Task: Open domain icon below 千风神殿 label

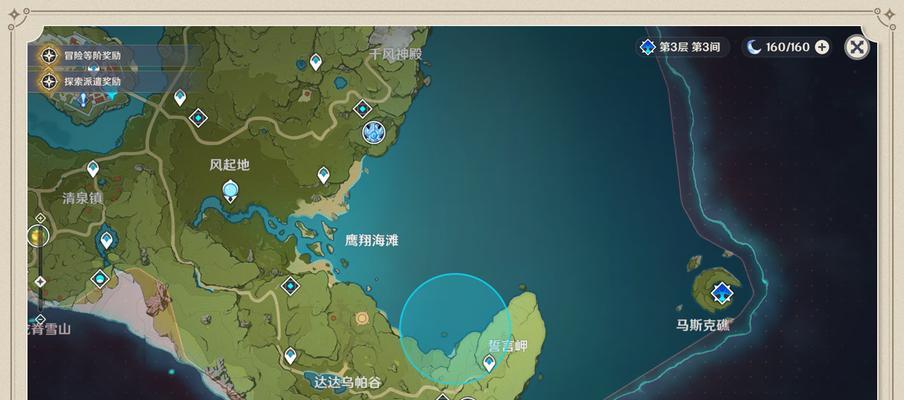Action: point(362,108)
